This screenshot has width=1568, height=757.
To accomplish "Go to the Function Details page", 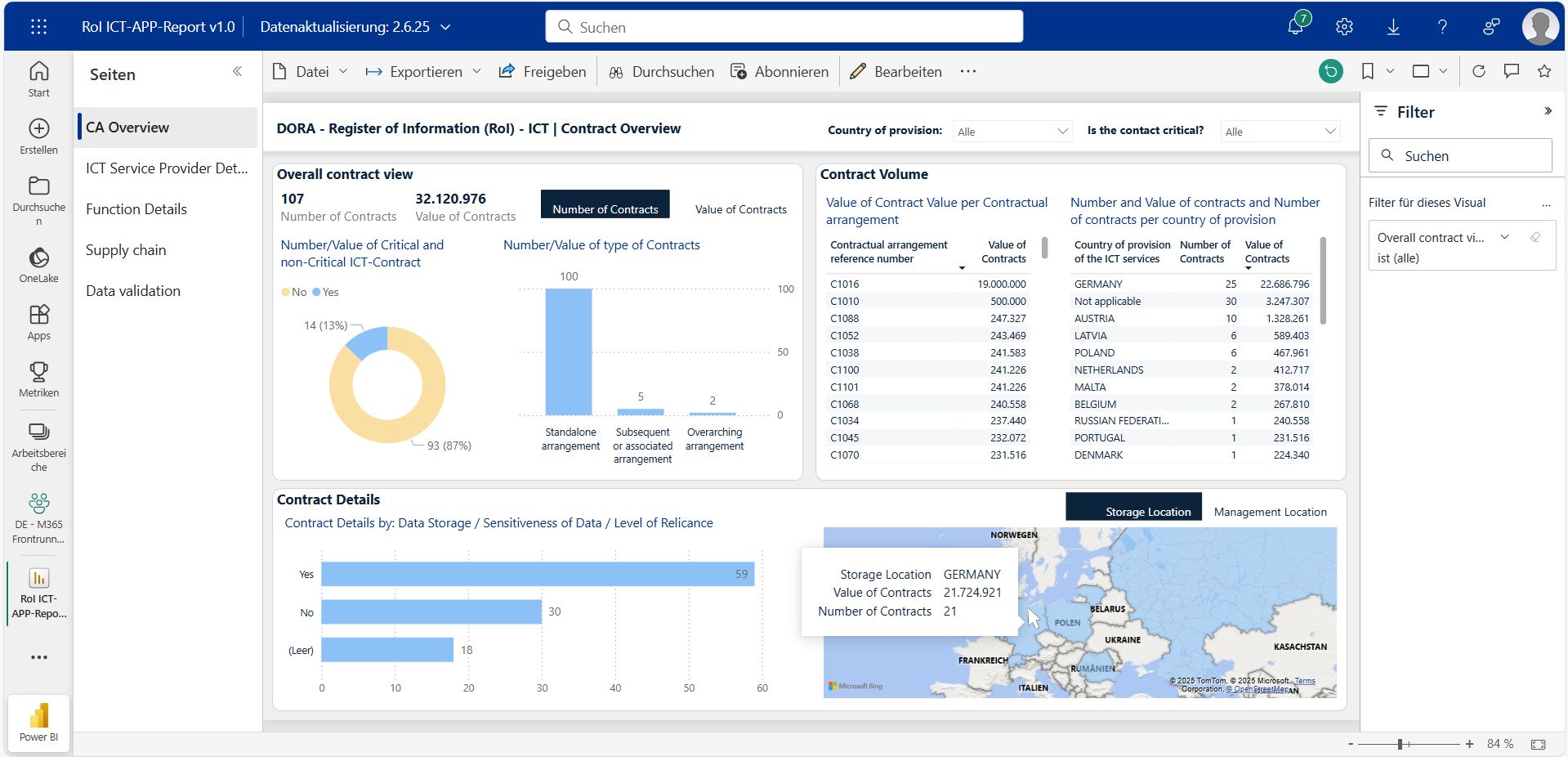I will click(x=136, y=209).
